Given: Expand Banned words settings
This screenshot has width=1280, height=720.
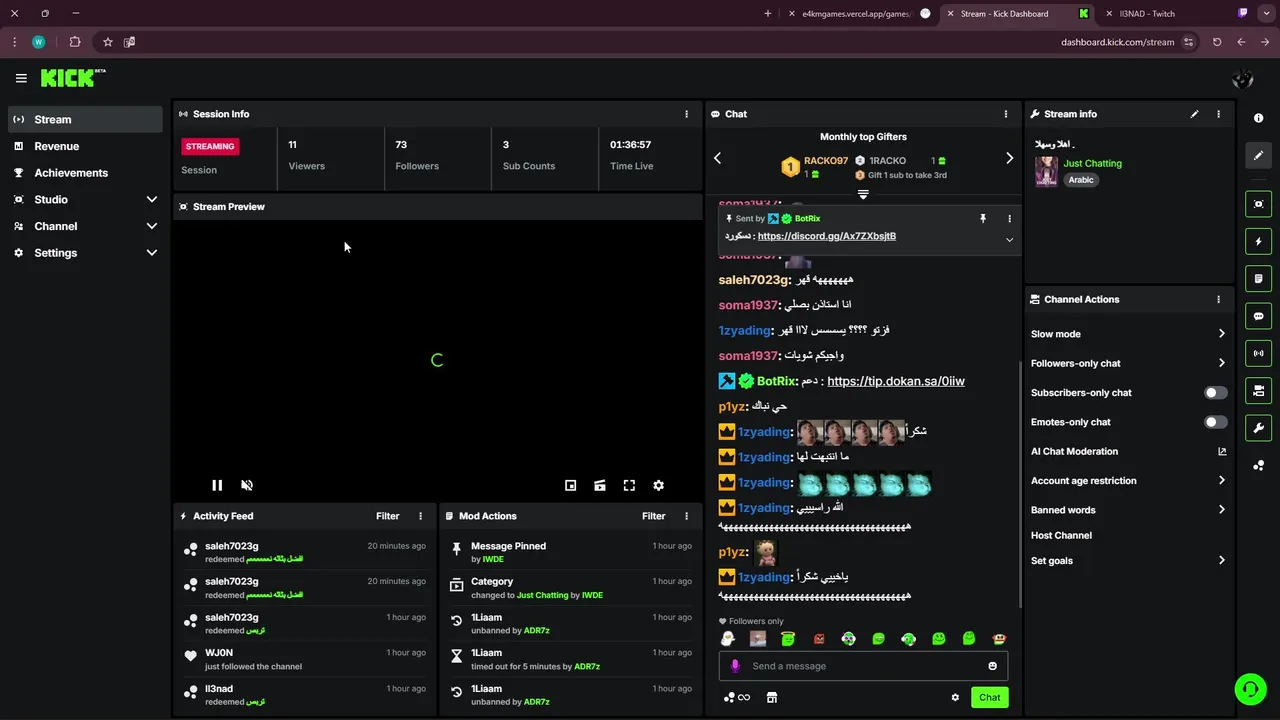Looking at the screenshot, I should pos(1128,510).
